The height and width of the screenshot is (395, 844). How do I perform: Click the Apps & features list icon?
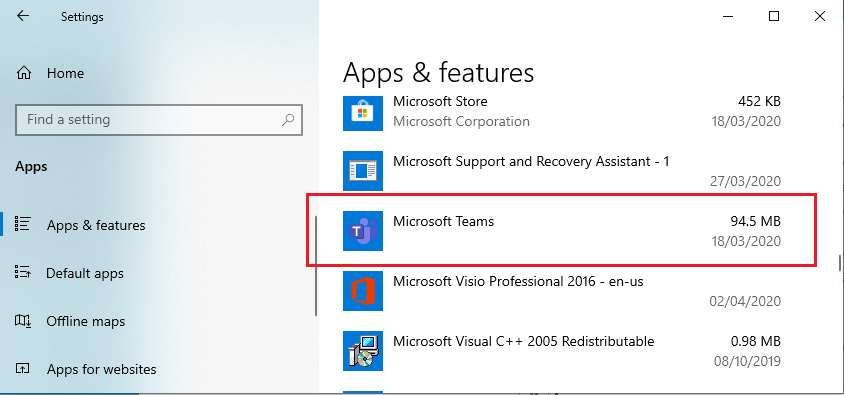(23, 224)
